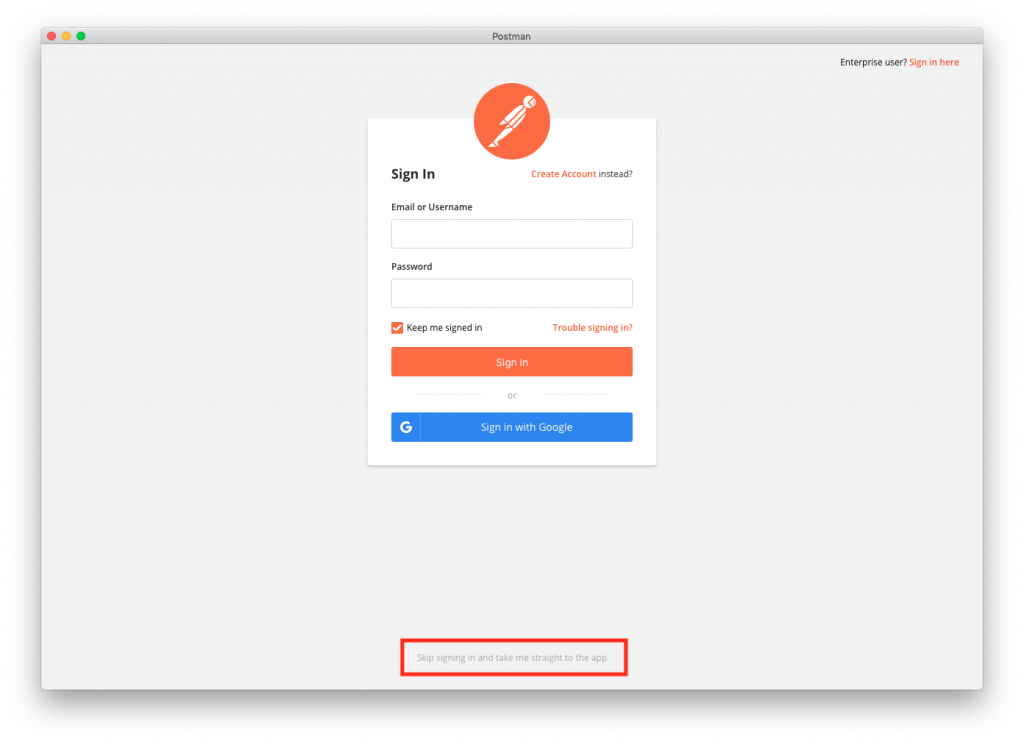This screenshot has width=1024, height=744.
Task: Click the Google G icon
Action: click(x=406, y=427)
